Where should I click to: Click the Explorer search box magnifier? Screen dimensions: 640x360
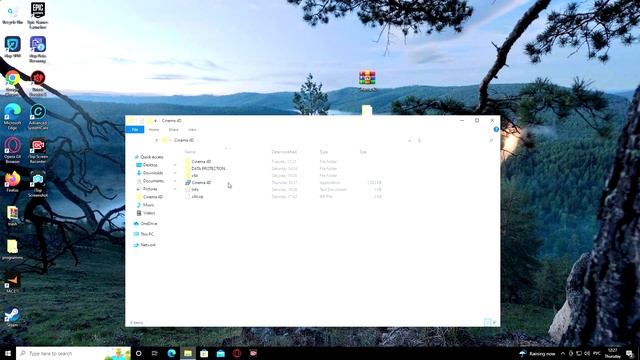click(x=491, y=140)
